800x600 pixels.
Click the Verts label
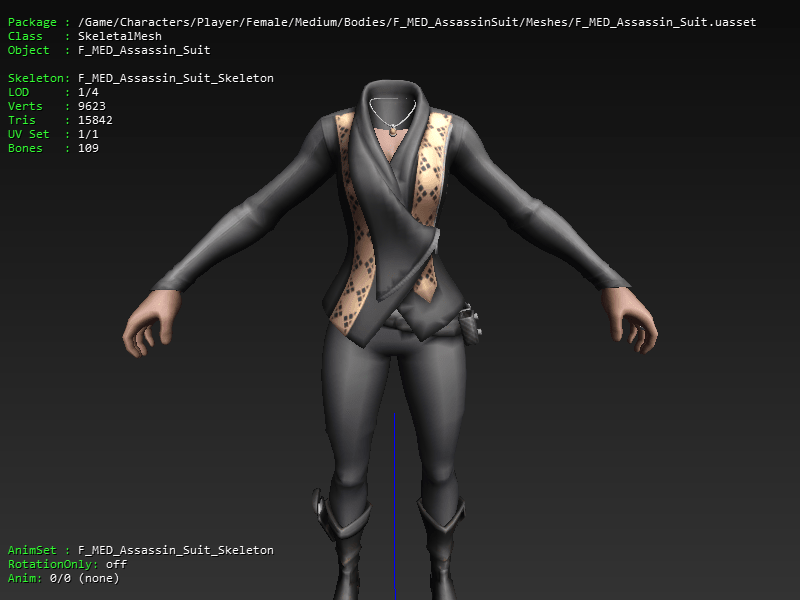[25, 106]
